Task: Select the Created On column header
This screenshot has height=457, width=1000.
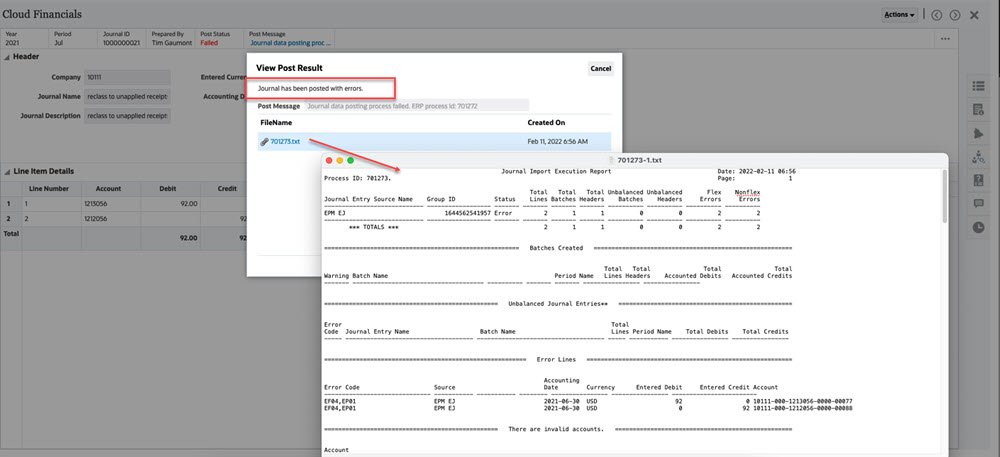Action: click(x=546, y=122)
